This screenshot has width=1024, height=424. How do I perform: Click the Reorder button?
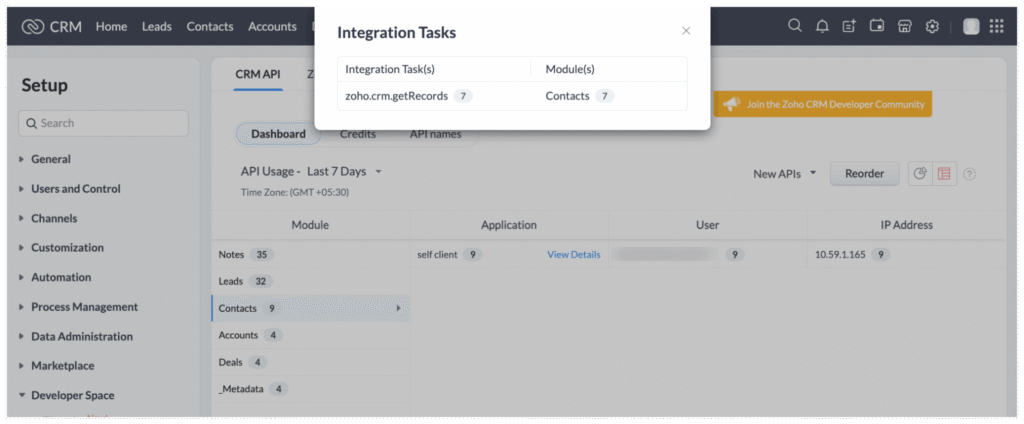[864, 174]
